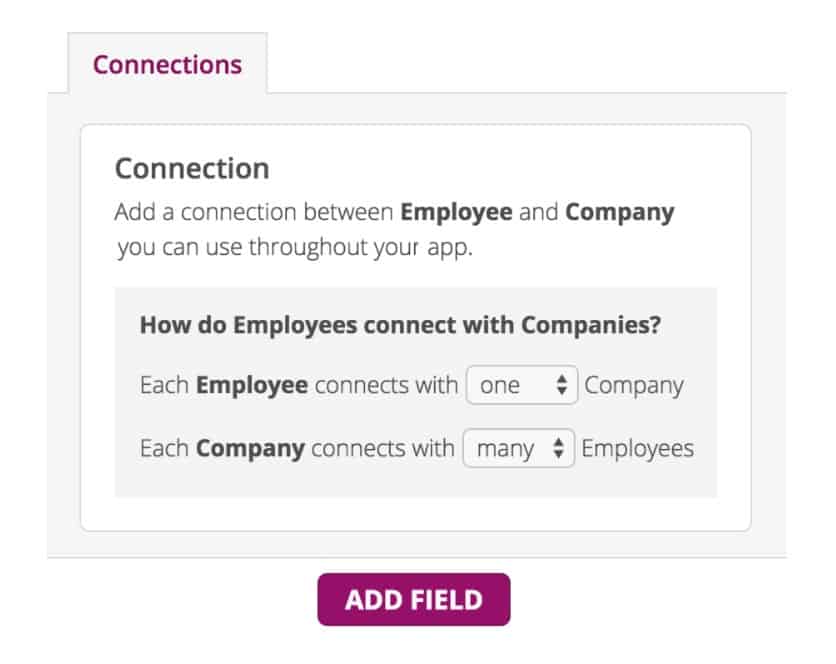Switch to the Connections tab
Screen dimensions: 836x664
pos(167,65)
